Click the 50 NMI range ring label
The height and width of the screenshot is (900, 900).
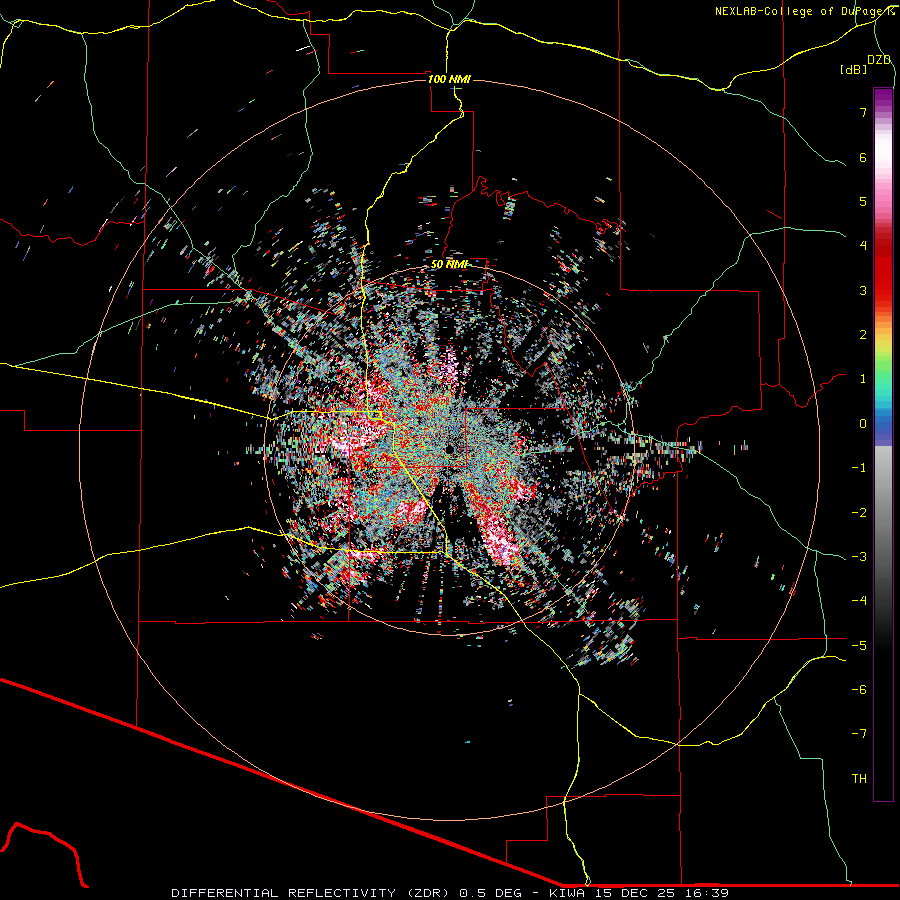[x=449, y=264]
